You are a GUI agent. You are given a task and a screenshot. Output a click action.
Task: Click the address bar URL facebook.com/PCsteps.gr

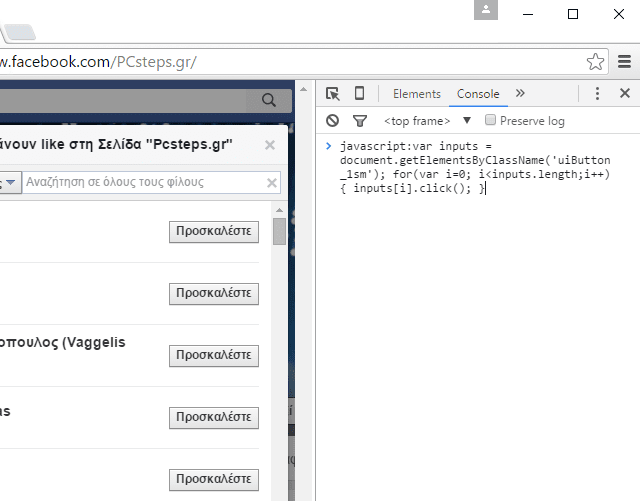click(x=98, y=62)
